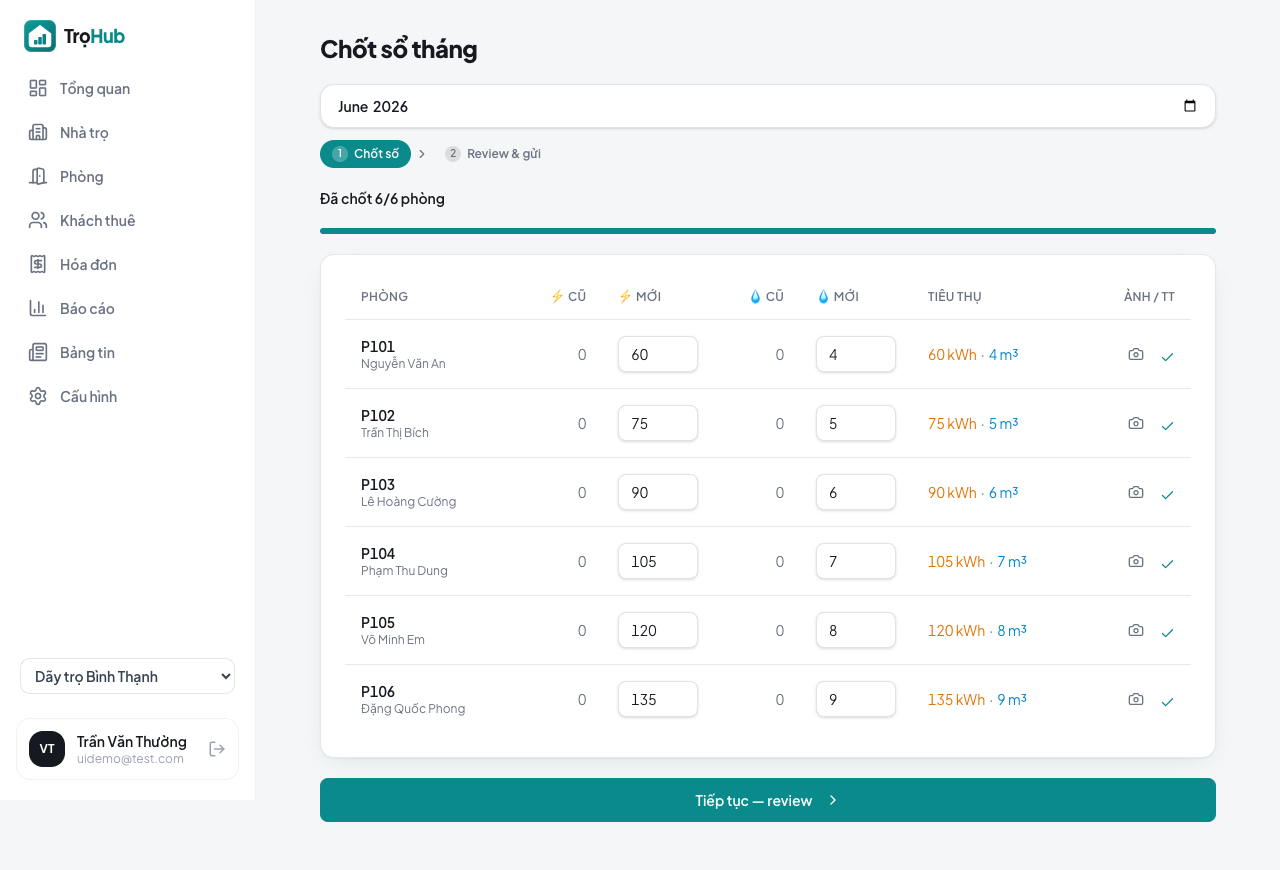Open Nhà trọ in sidebar
1280x870 pixels.
point(128,132)
